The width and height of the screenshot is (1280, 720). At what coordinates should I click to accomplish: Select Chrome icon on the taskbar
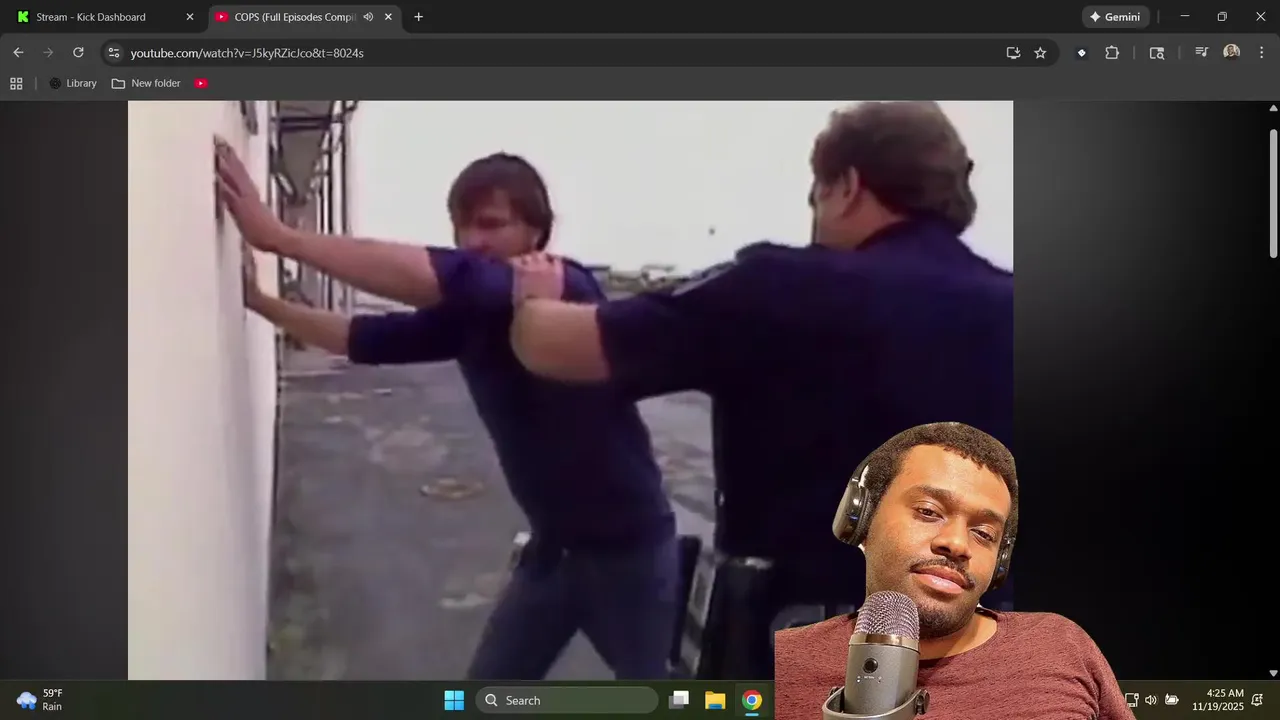752,700
